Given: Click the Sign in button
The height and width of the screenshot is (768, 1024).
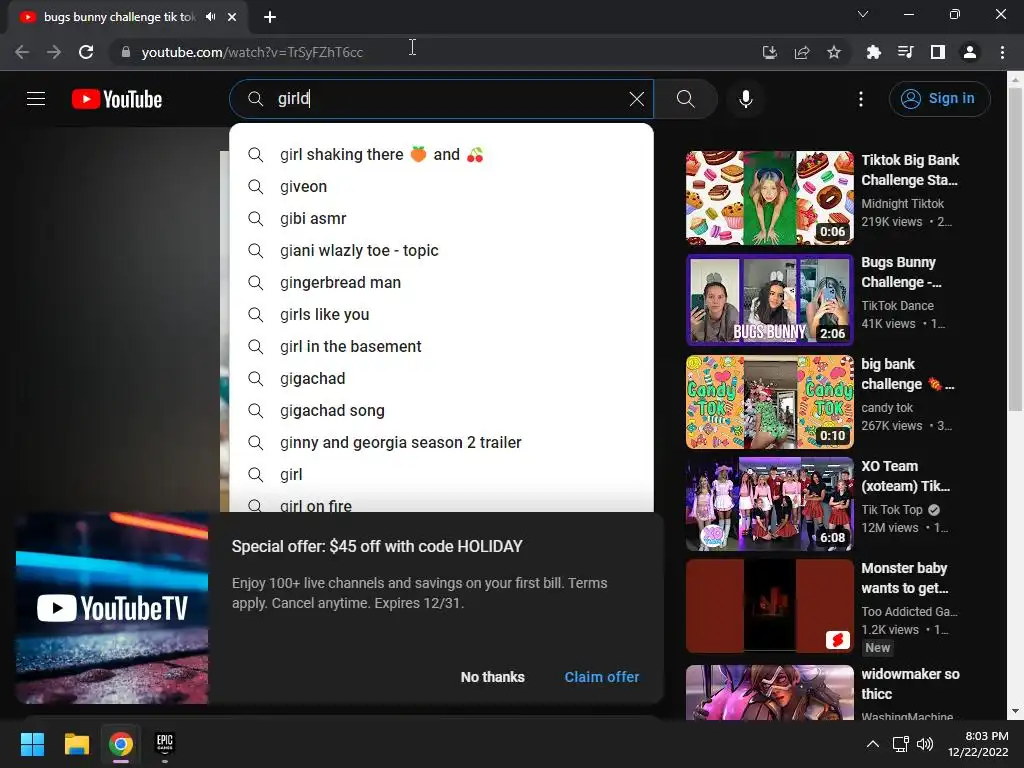Looking at the screenshot, I should [x=939, y=99].
